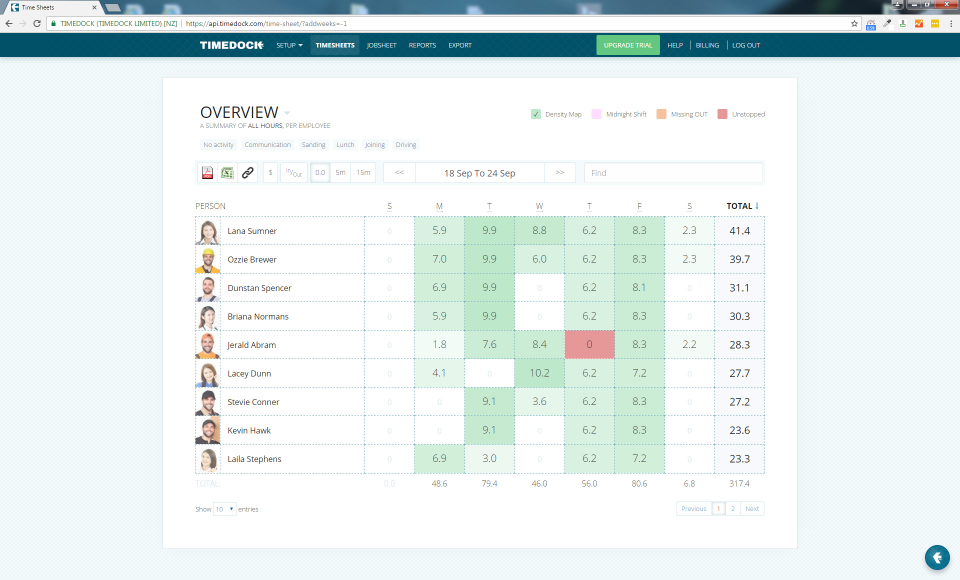Select 5m rounding option

point(340,173)
